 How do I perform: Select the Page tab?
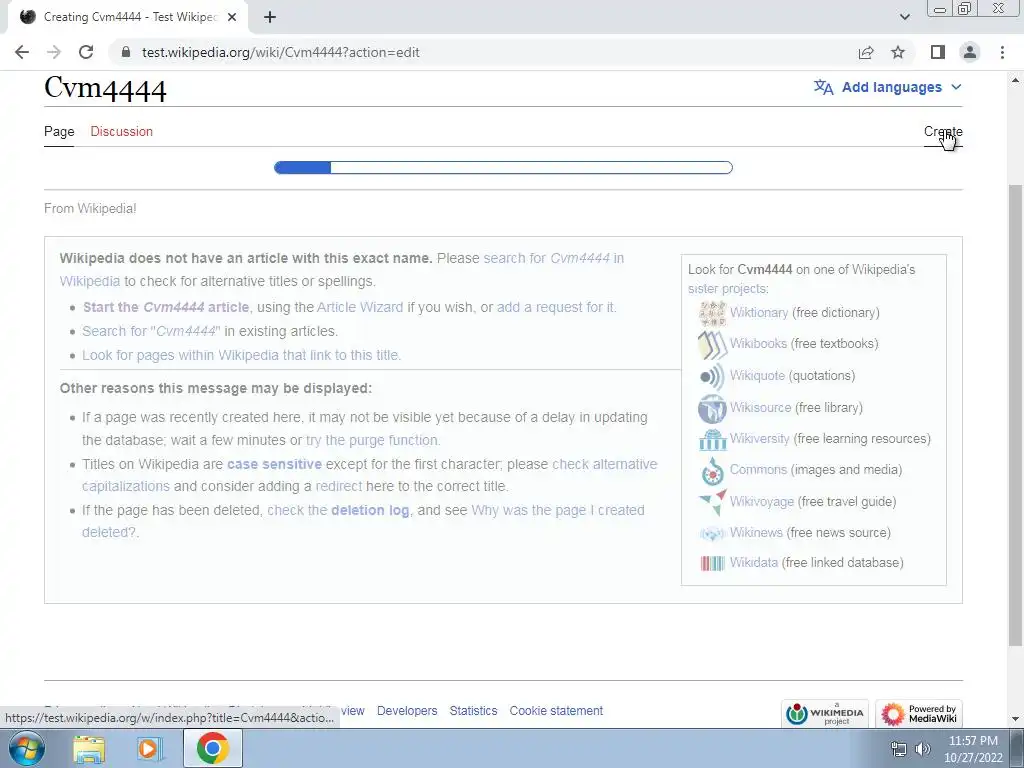(59, 131)
